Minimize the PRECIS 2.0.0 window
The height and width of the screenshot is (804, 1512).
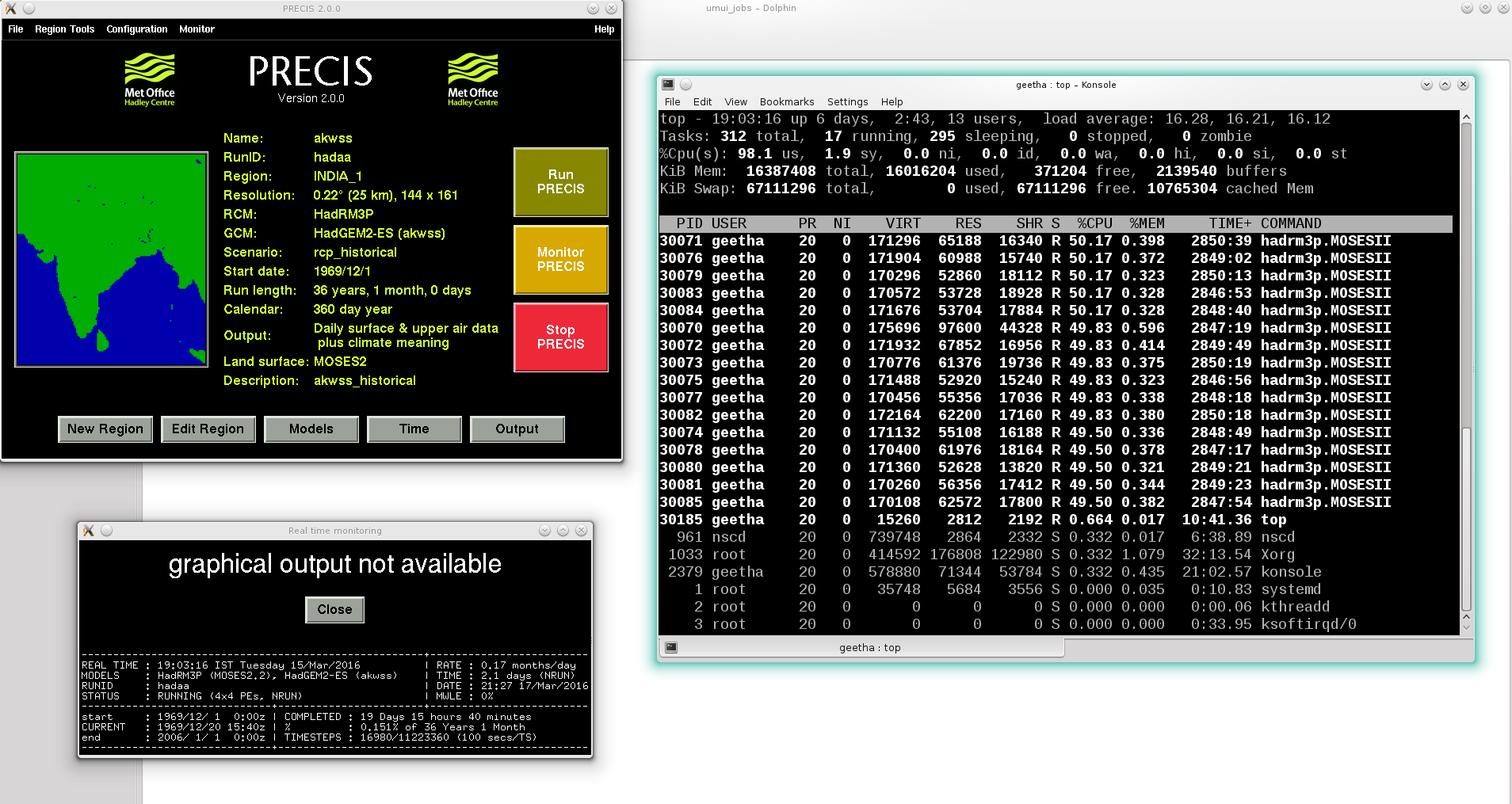tap(593, 9)
